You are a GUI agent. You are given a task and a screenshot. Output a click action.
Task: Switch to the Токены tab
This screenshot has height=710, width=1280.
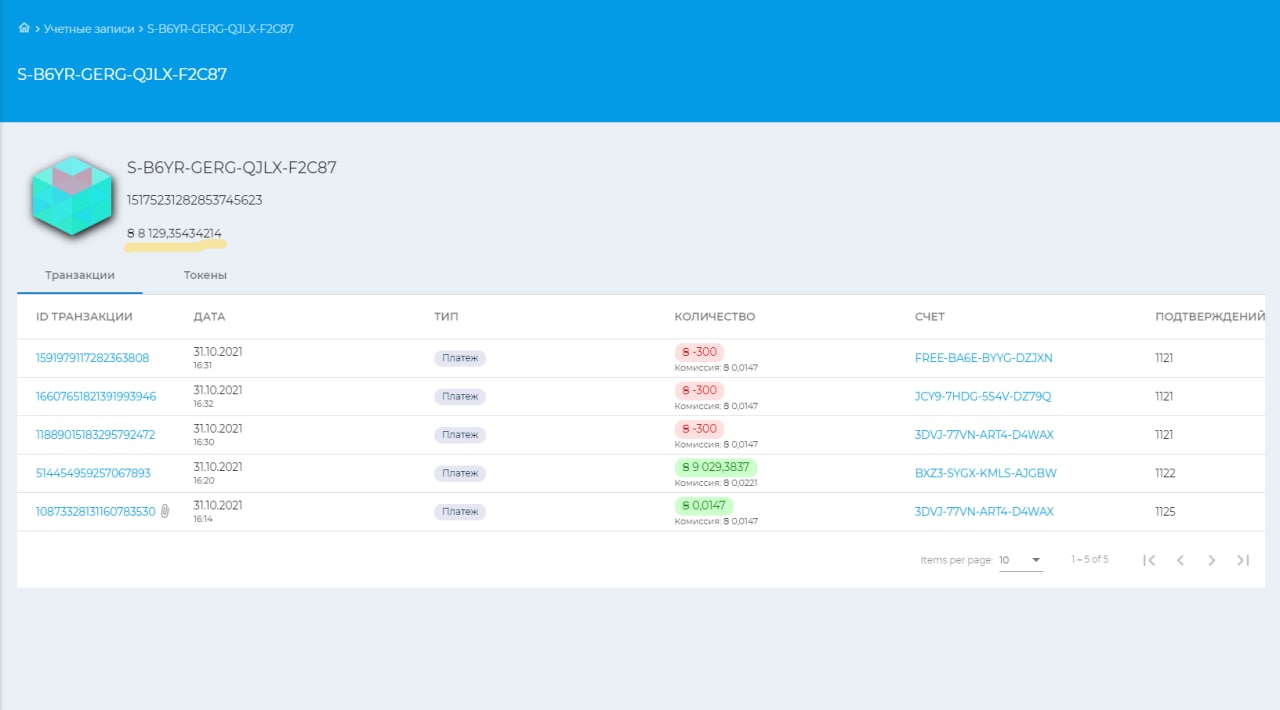205,275
